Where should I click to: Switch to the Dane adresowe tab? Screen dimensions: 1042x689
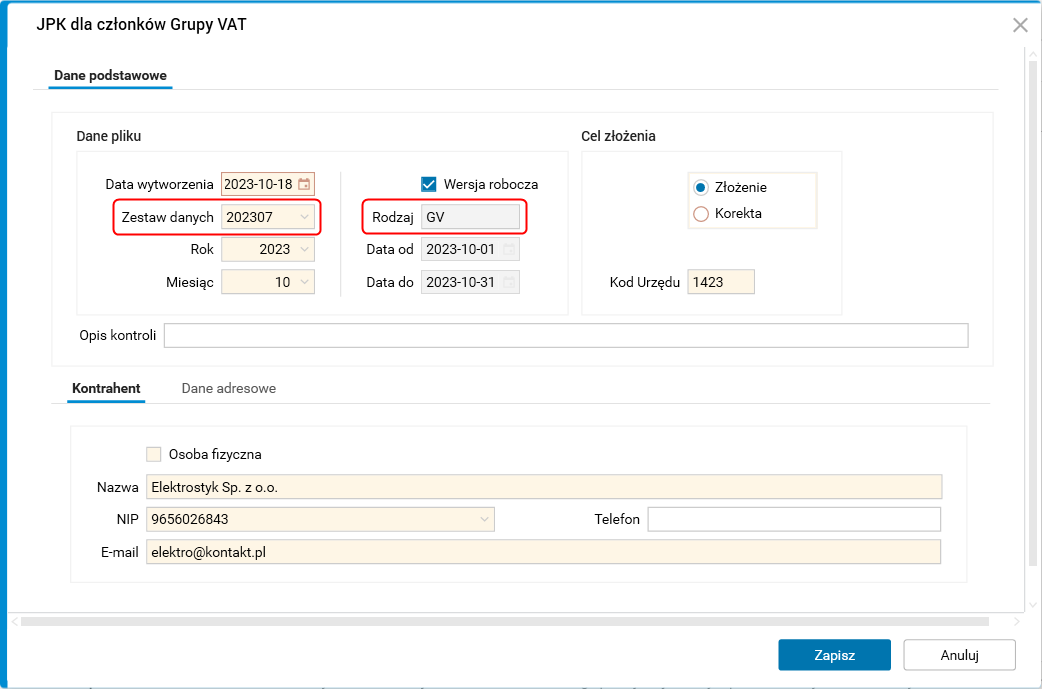point(229,388)
